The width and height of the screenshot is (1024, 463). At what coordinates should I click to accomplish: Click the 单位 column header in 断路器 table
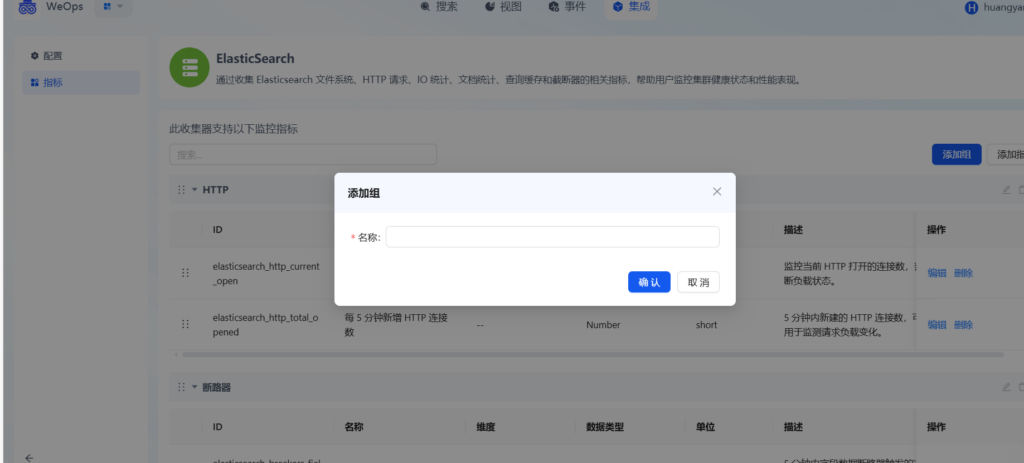coord(705,427)
